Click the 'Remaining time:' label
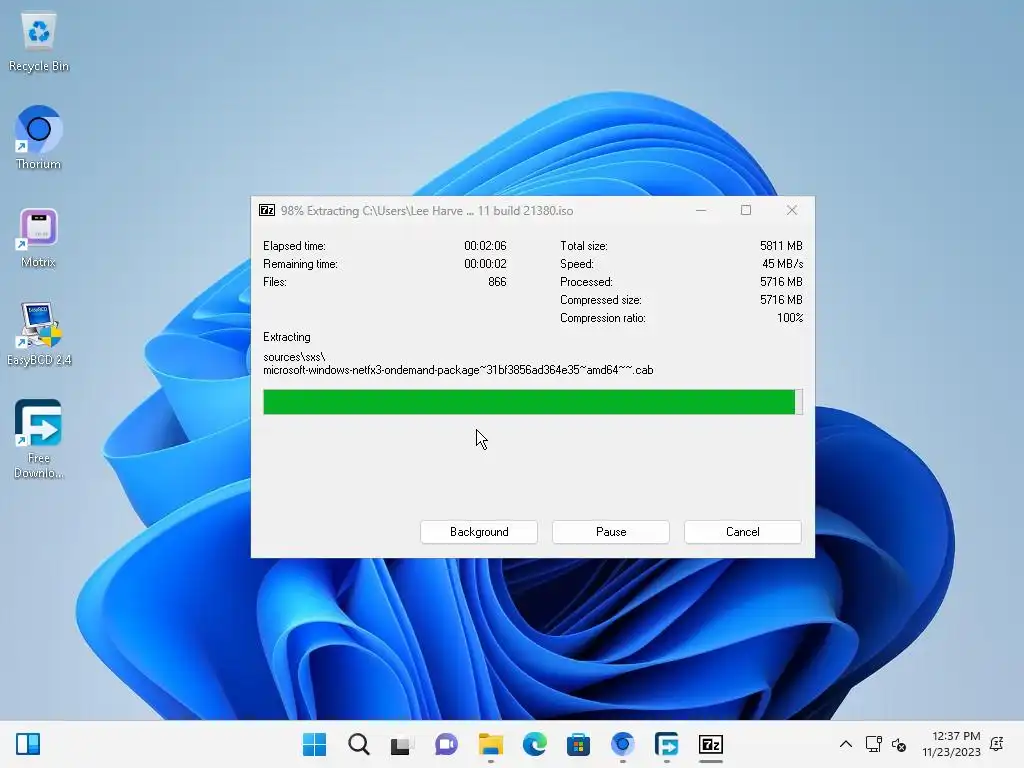The image size is (1024, 768). coord(300,264)
